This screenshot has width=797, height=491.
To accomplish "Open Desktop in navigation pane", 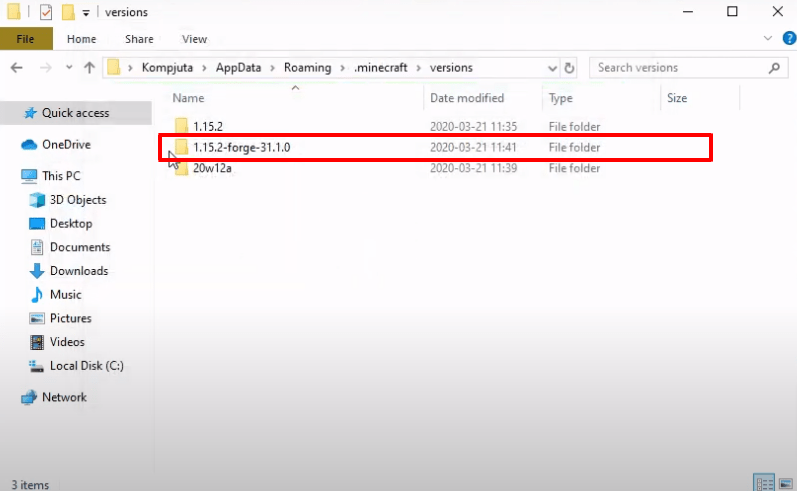I will click(x=71, y=224).
